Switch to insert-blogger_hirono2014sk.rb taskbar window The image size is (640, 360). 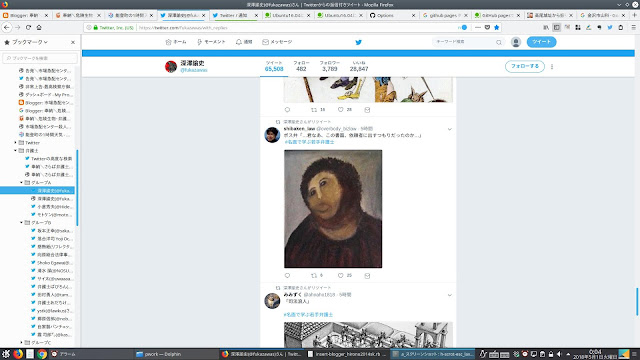[x=346, y=354]
